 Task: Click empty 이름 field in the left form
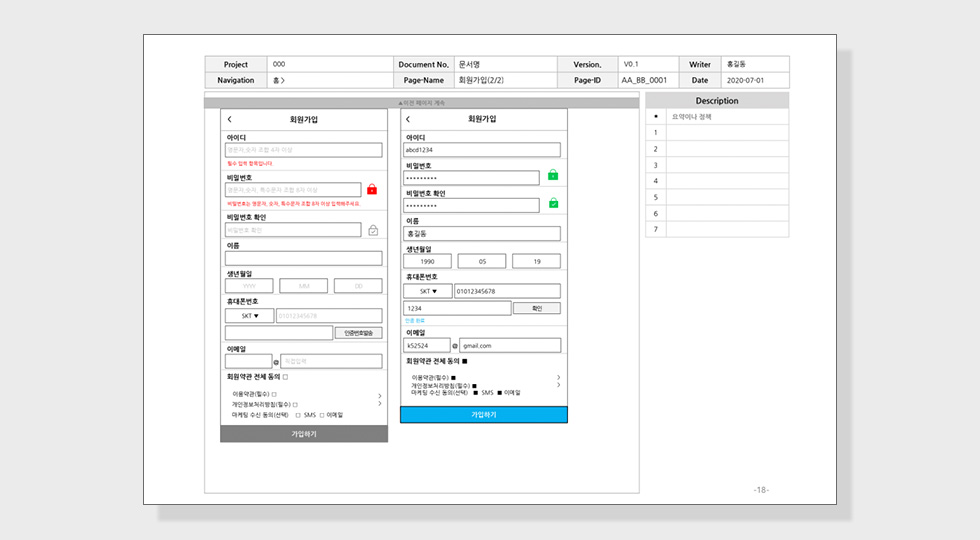304,259
